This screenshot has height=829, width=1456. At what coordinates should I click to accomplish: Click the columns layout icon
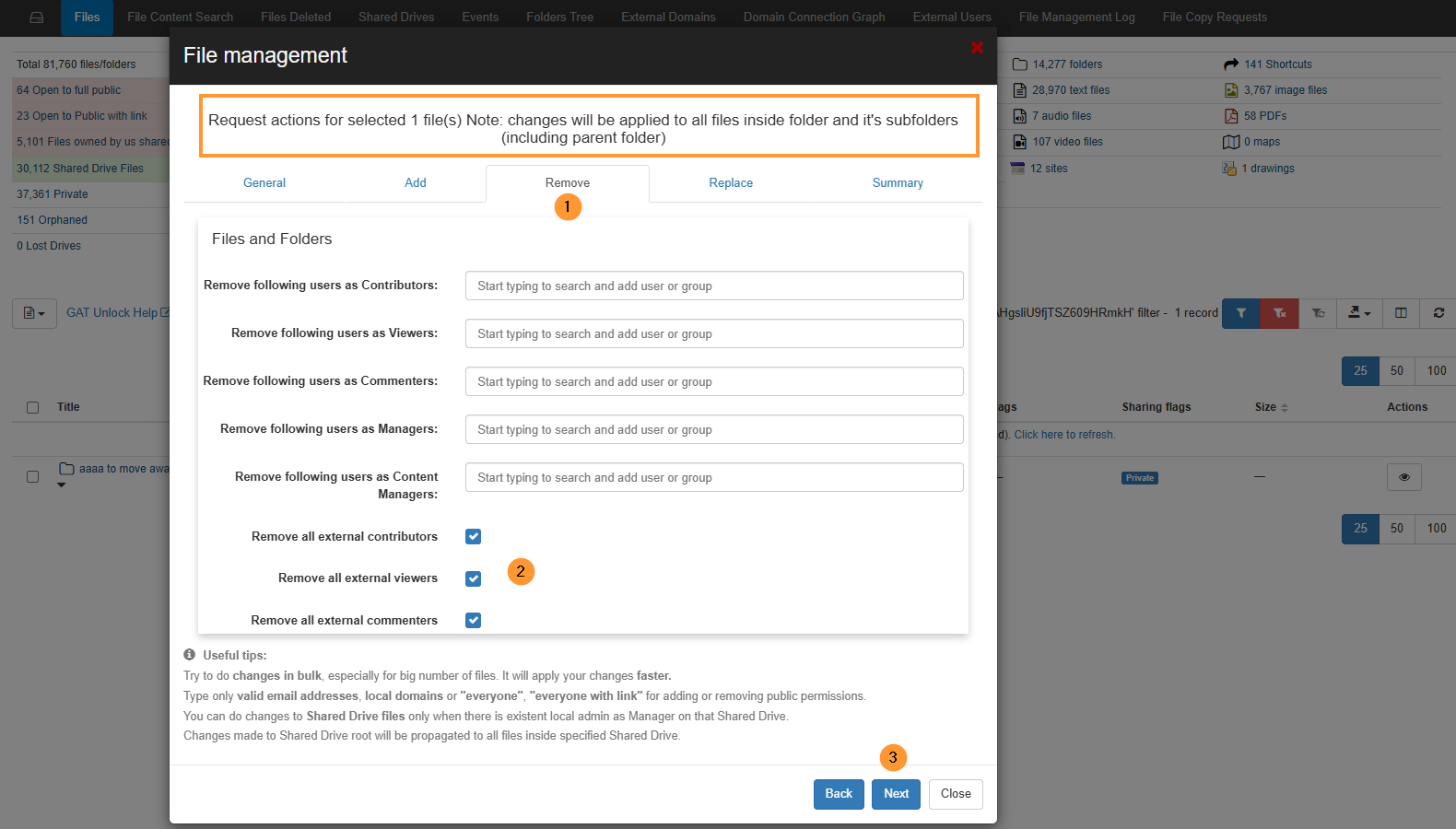point(1401,313)
